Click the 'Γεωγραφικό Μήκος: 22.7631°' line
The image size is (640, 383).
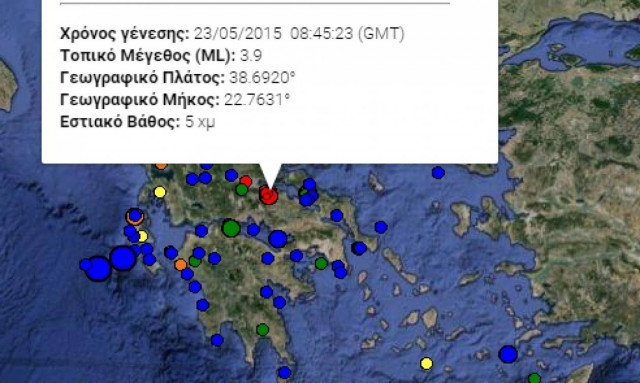(175, 99)
